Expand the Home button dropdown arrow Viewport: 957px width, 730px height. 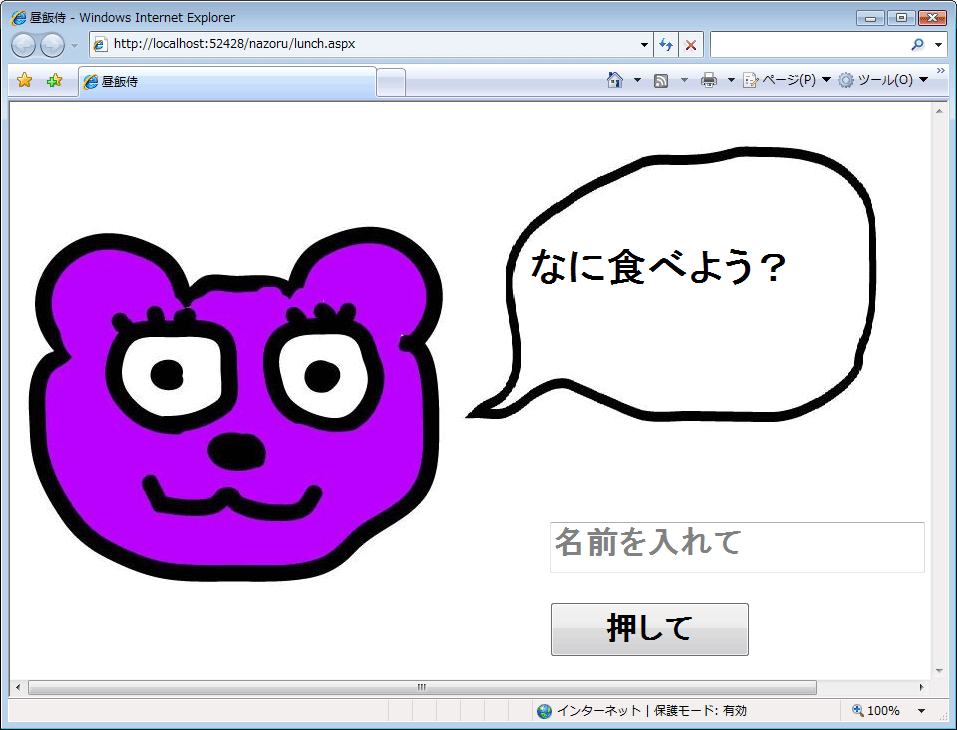point(637,80)
